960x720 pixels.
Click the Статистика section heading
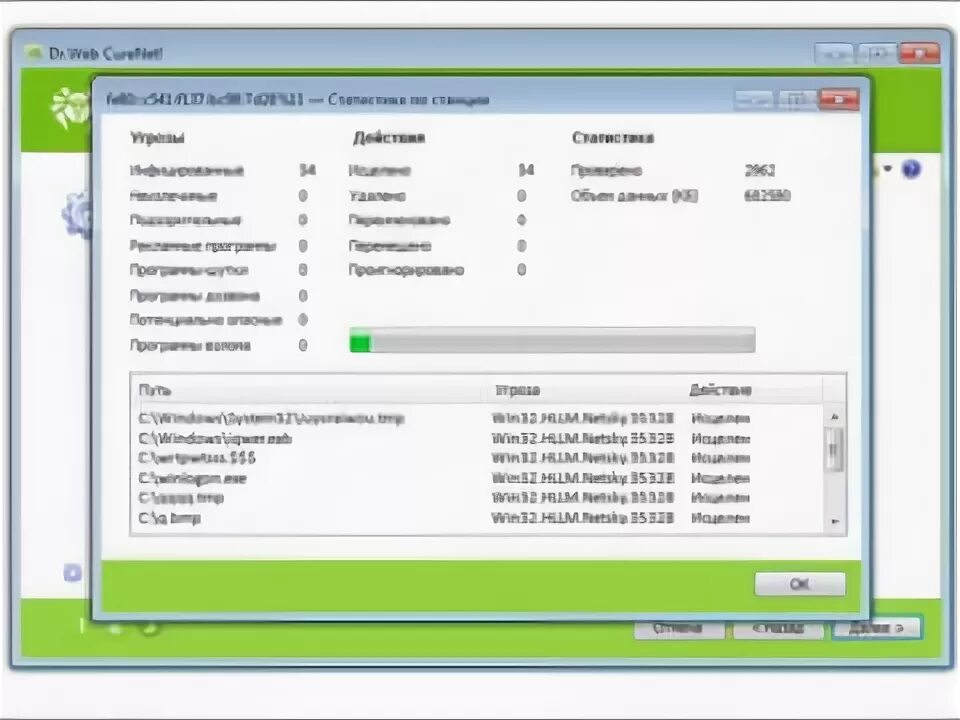pyautogui.click(x=613, y=138)
